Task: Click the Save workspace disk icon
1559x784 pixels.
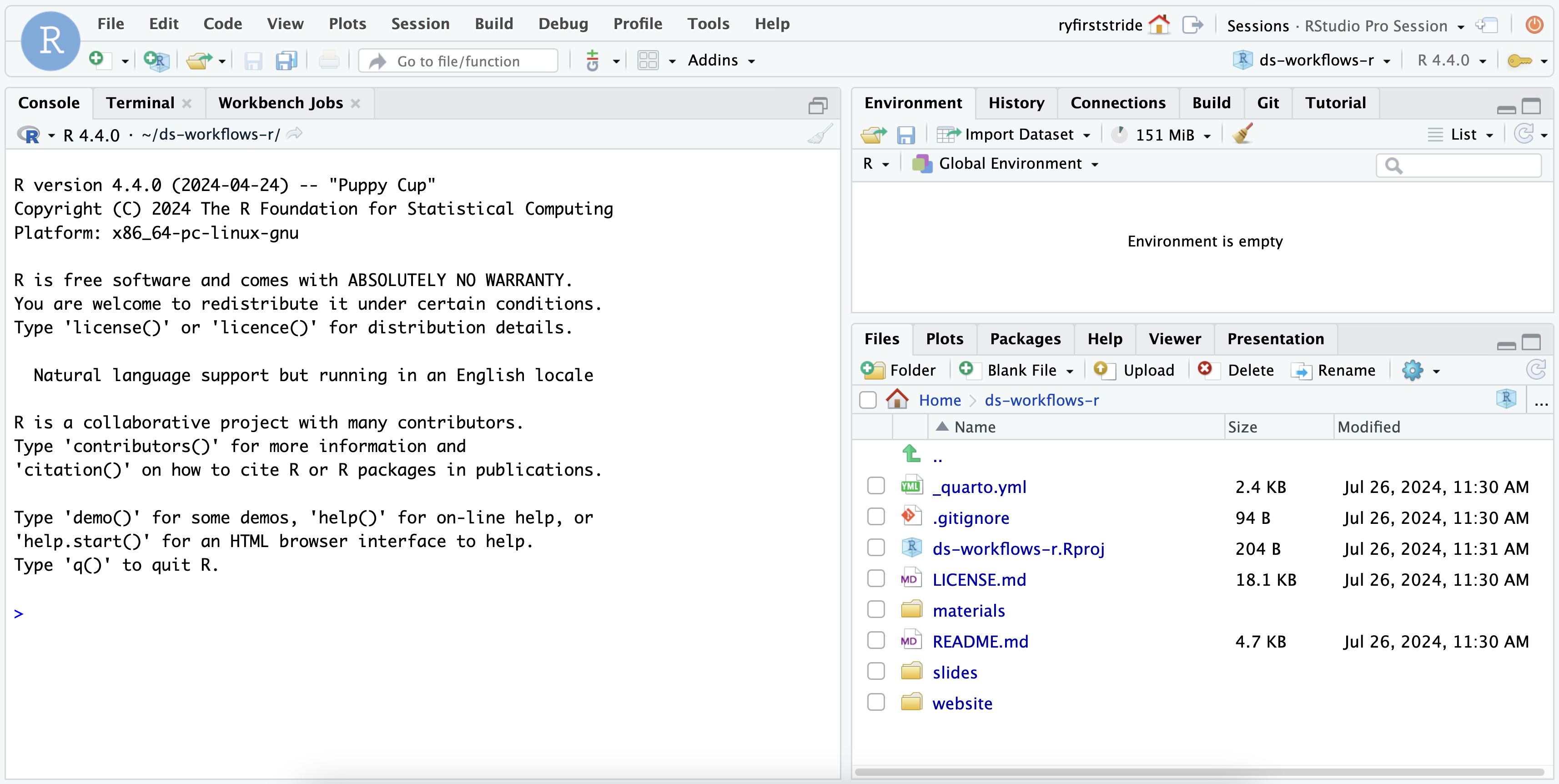Action: pyautogui.click(x=905, y=134)
